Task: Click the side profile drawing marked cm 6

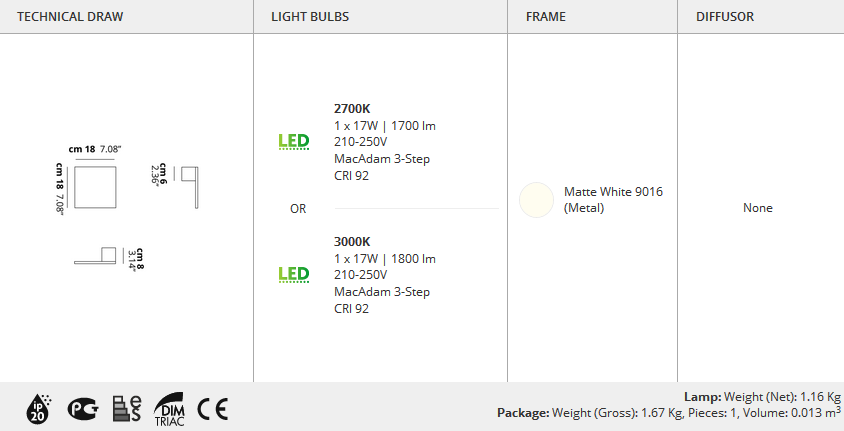Action: tap(190, 187)
